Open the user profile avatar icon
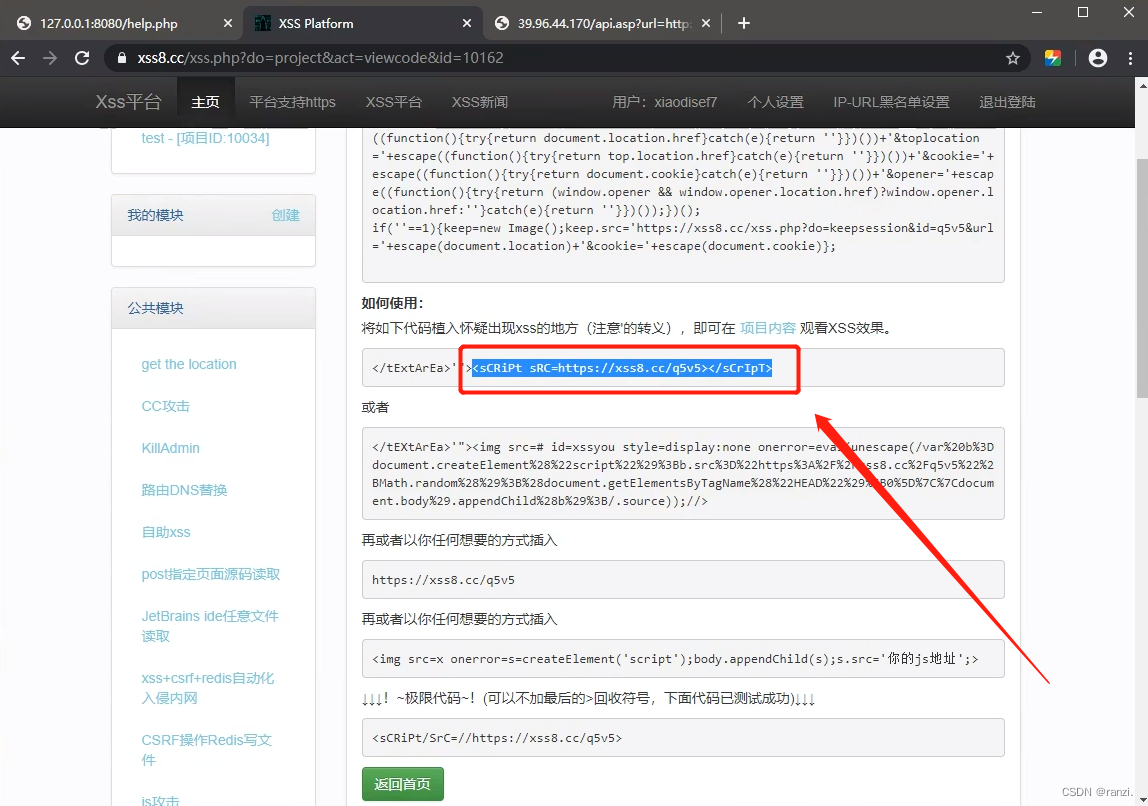 tap(1097, 58)
